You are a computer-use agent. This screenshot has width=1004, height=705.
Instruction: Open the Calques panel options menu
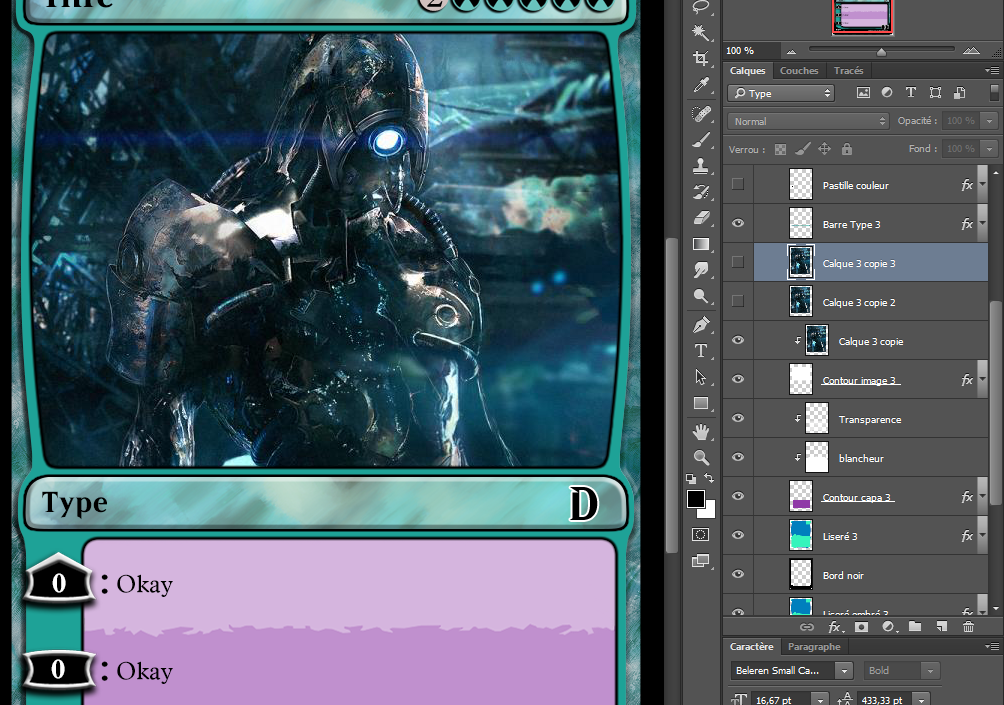(x=991, y=70)
